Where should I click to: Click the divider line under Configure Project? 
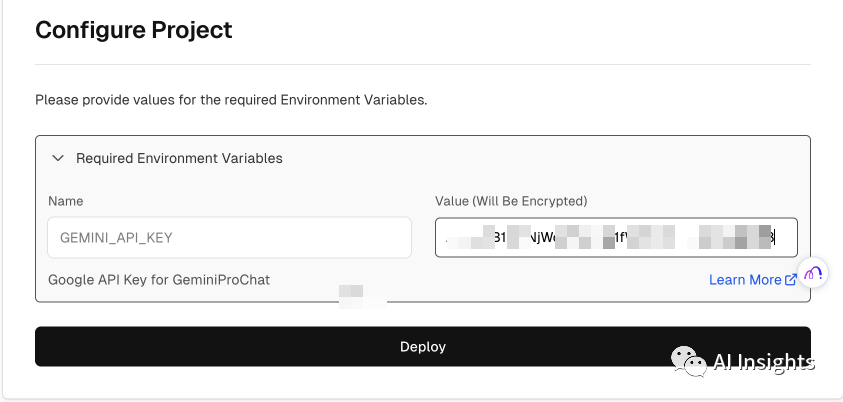422,65
